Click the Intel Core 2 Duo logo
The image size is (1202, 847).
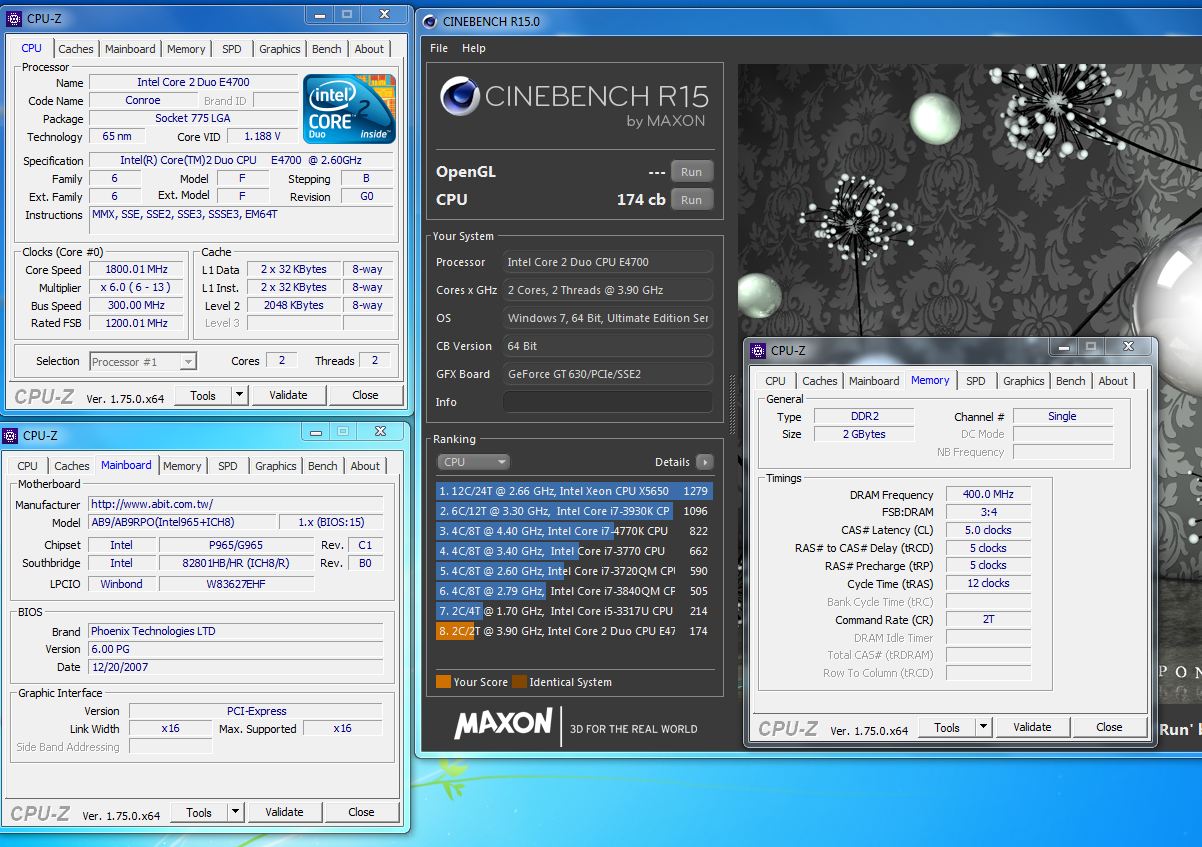click(x=349, y=108)
